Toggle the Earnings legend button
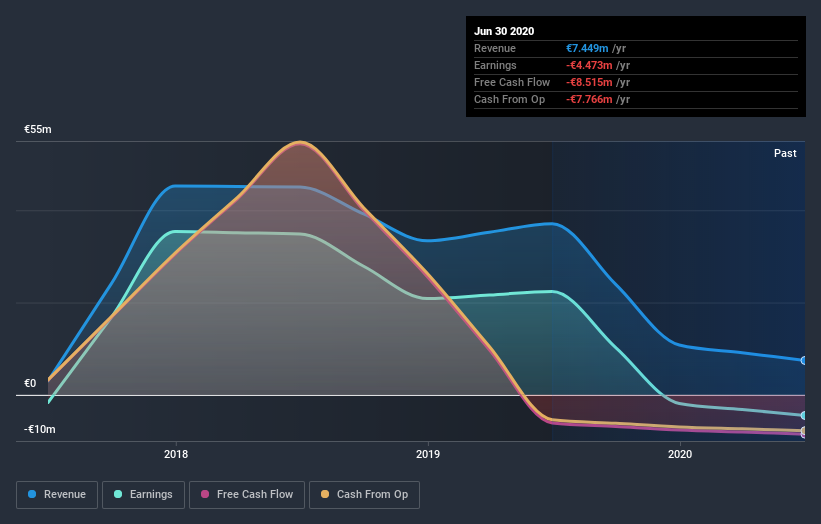821x524 pixels. [143, 495]
